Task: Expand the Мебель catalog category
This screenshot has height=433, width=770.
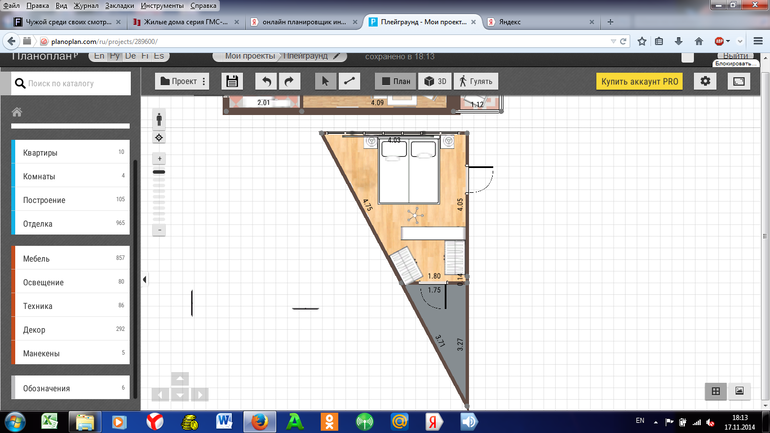Action: click(70, 259)
